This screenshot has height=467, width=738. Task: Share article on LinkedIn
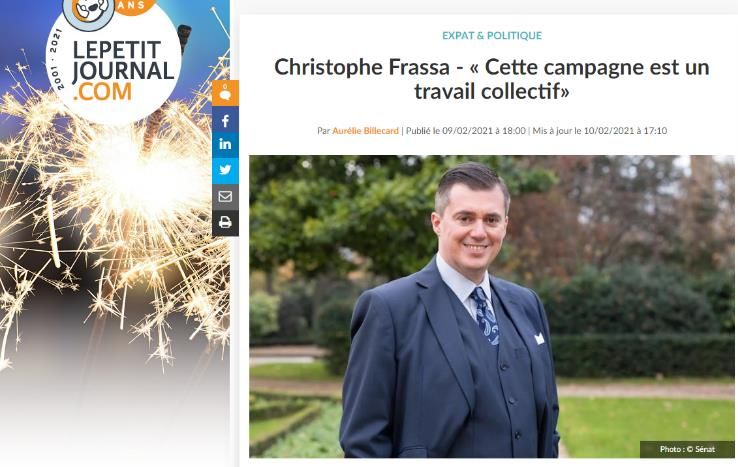[x=225, y=145]
